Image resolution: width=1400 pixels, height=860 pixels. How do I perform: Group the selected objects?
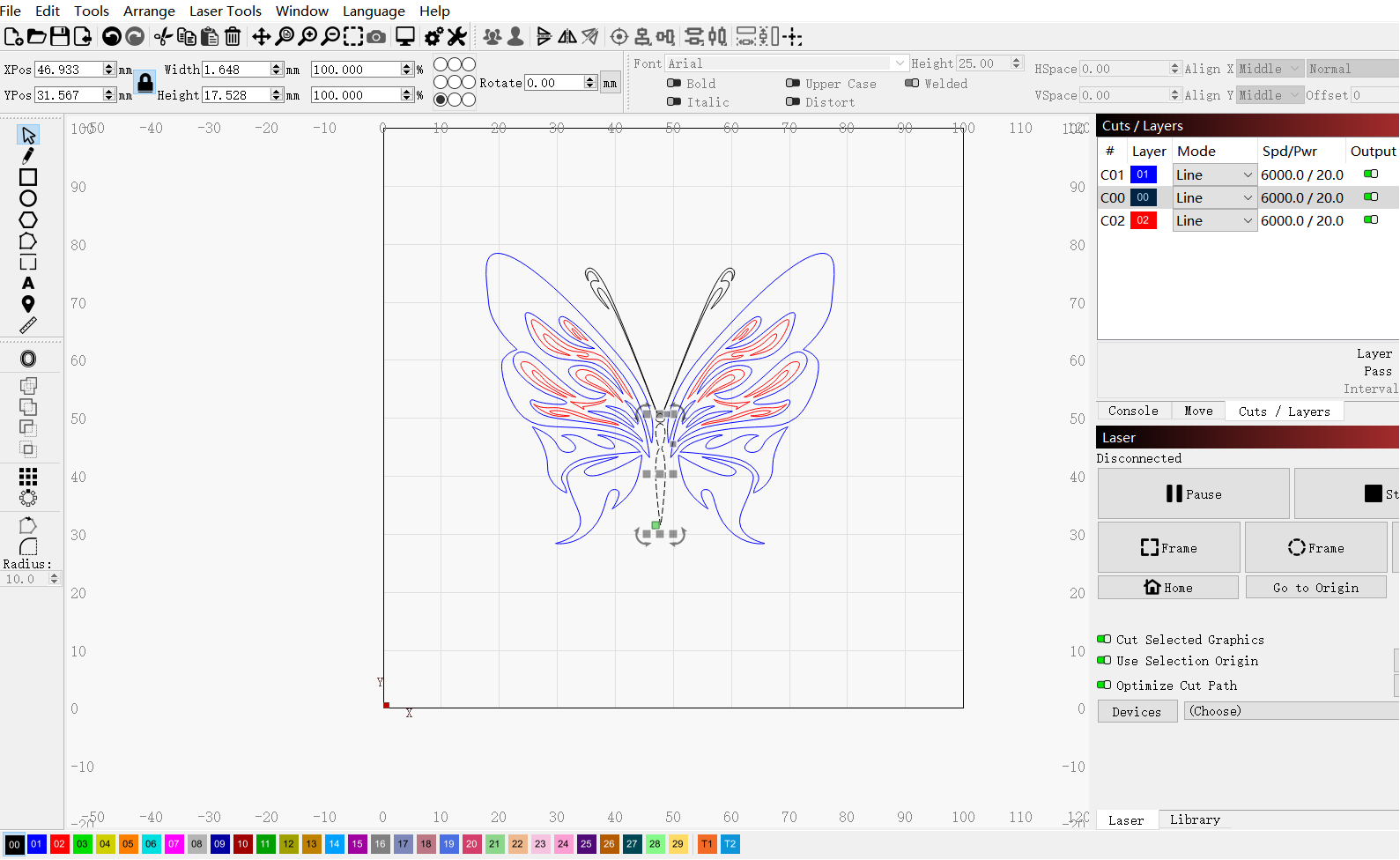[x=493, y=37]
